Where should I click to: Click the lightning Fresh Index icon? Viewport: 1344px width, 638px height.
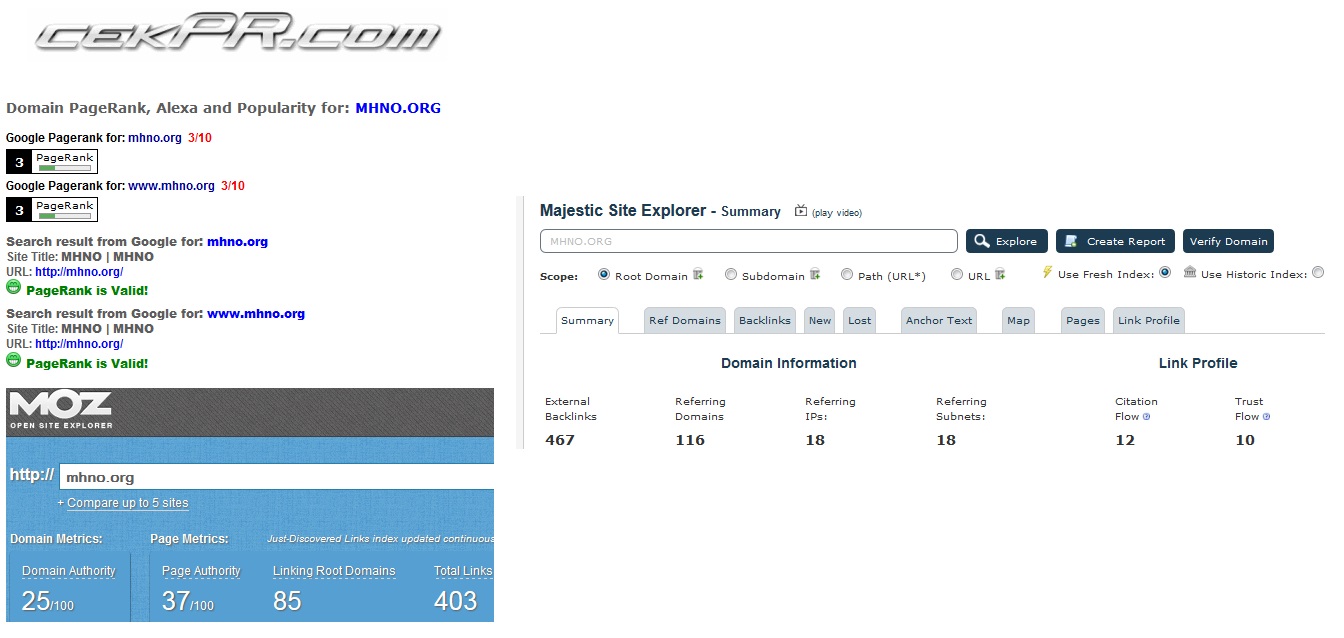1047,272
